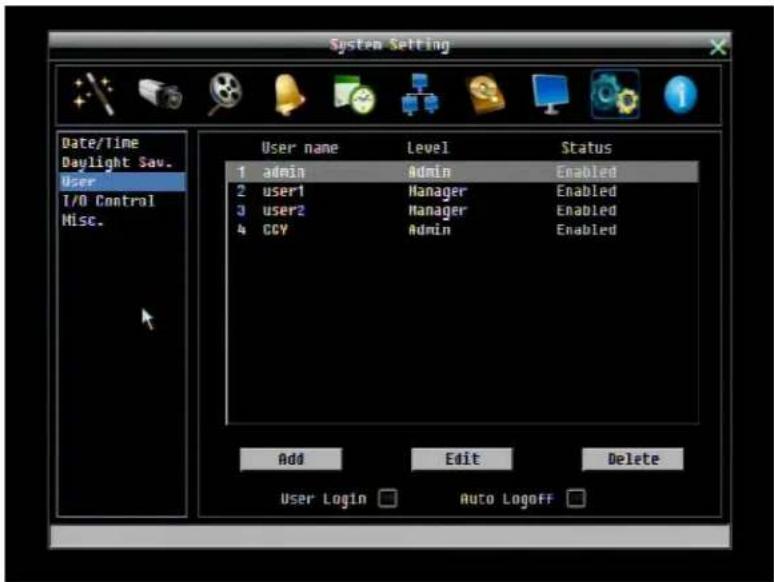Open the setup wizard wand icon

[x=93, y=94]
